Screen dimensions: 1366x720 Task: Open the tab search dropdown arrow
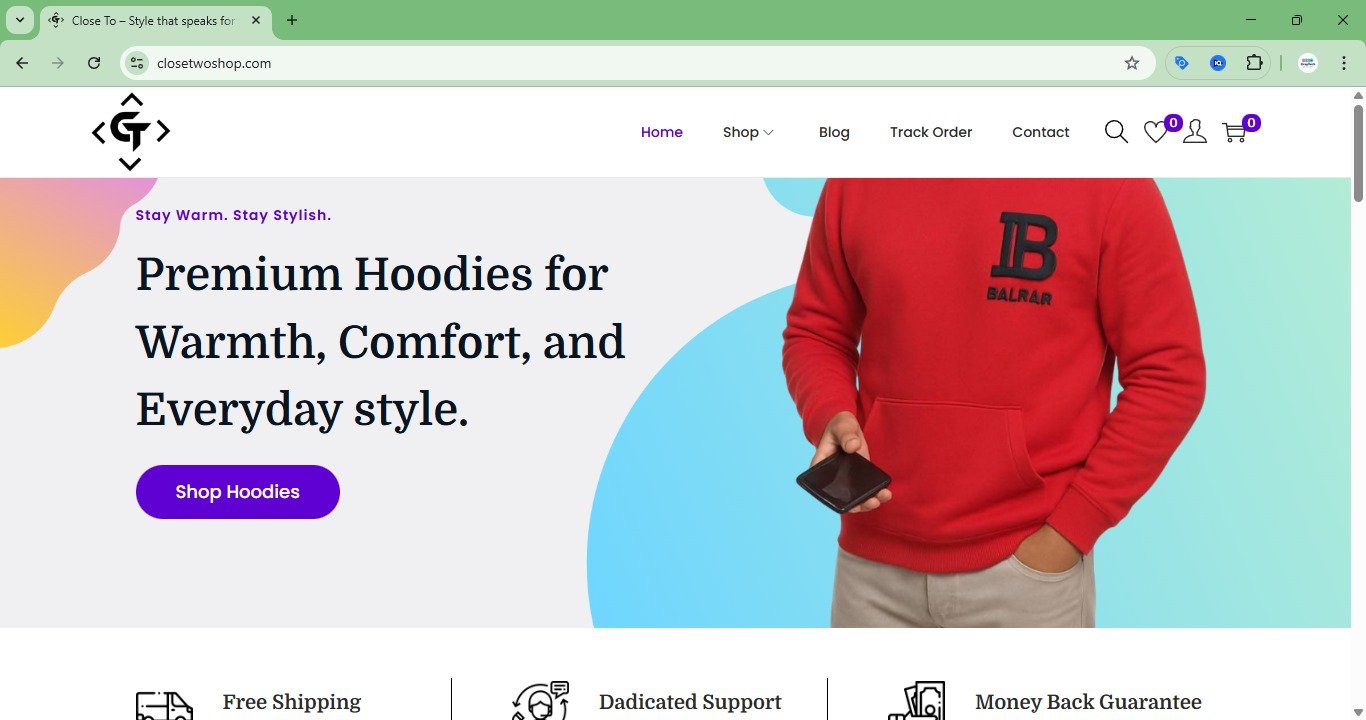[x=19, y=20]
